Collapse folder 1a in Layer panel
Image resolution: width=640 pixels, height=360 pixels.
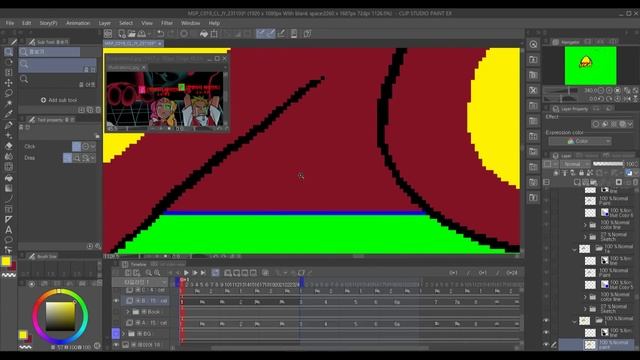[574, 249]
